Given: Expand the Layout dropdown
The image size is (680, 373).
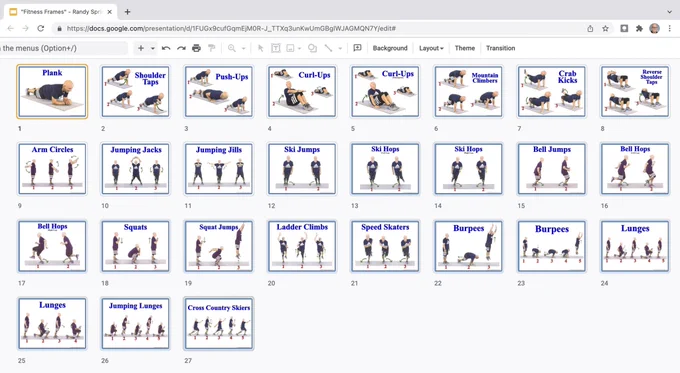Looking at the screenshot, I should (431, 48).
